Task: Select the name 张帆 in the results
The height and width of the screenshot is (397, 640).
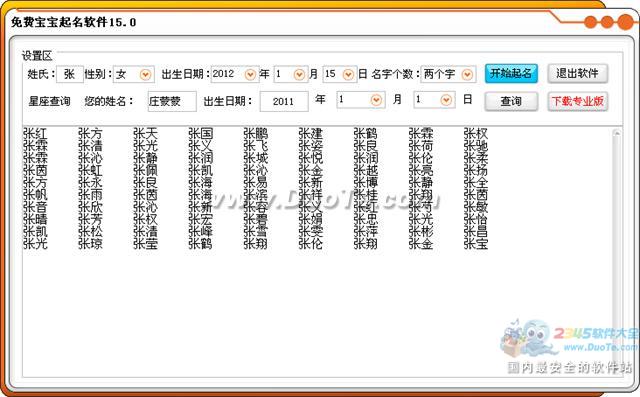Action: point(35,195)
